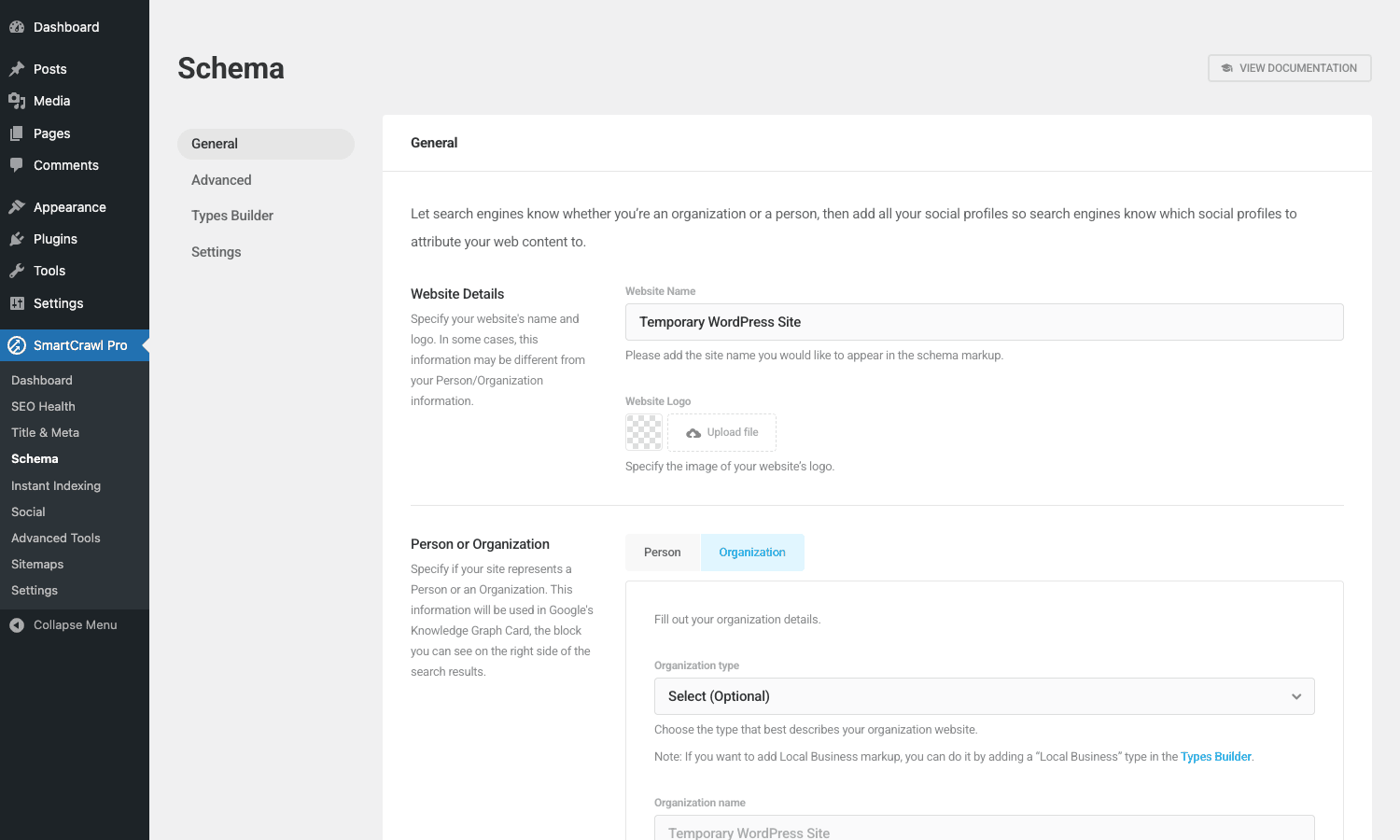Click the SmartCrawl Pro menu label
This screenshot has height=840, width=1400.
(80, 345)
